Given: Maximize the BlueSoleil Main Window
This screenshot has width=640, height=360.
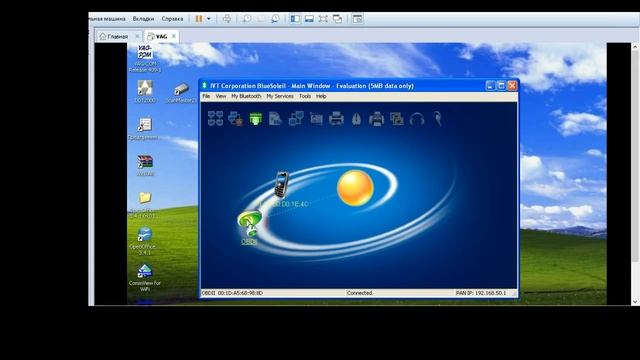Looking at the screenshot, I should tap(501, 85).
